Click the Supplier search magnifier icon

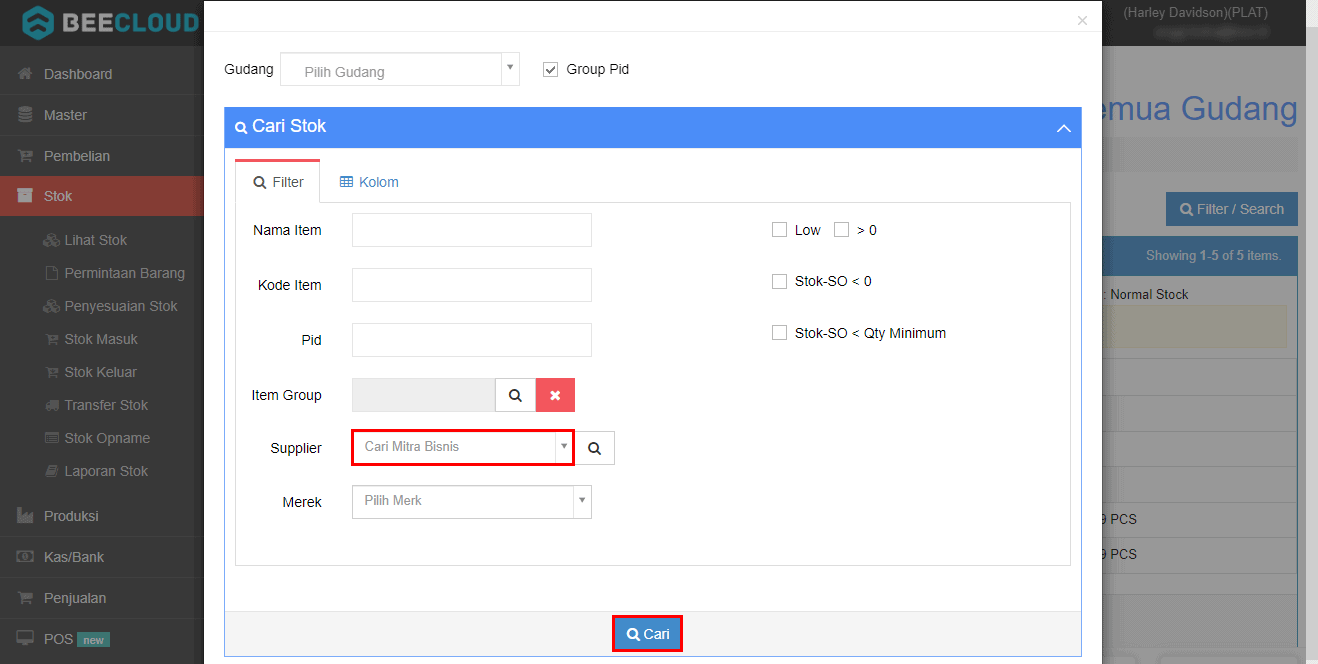(x=594, y=448)
